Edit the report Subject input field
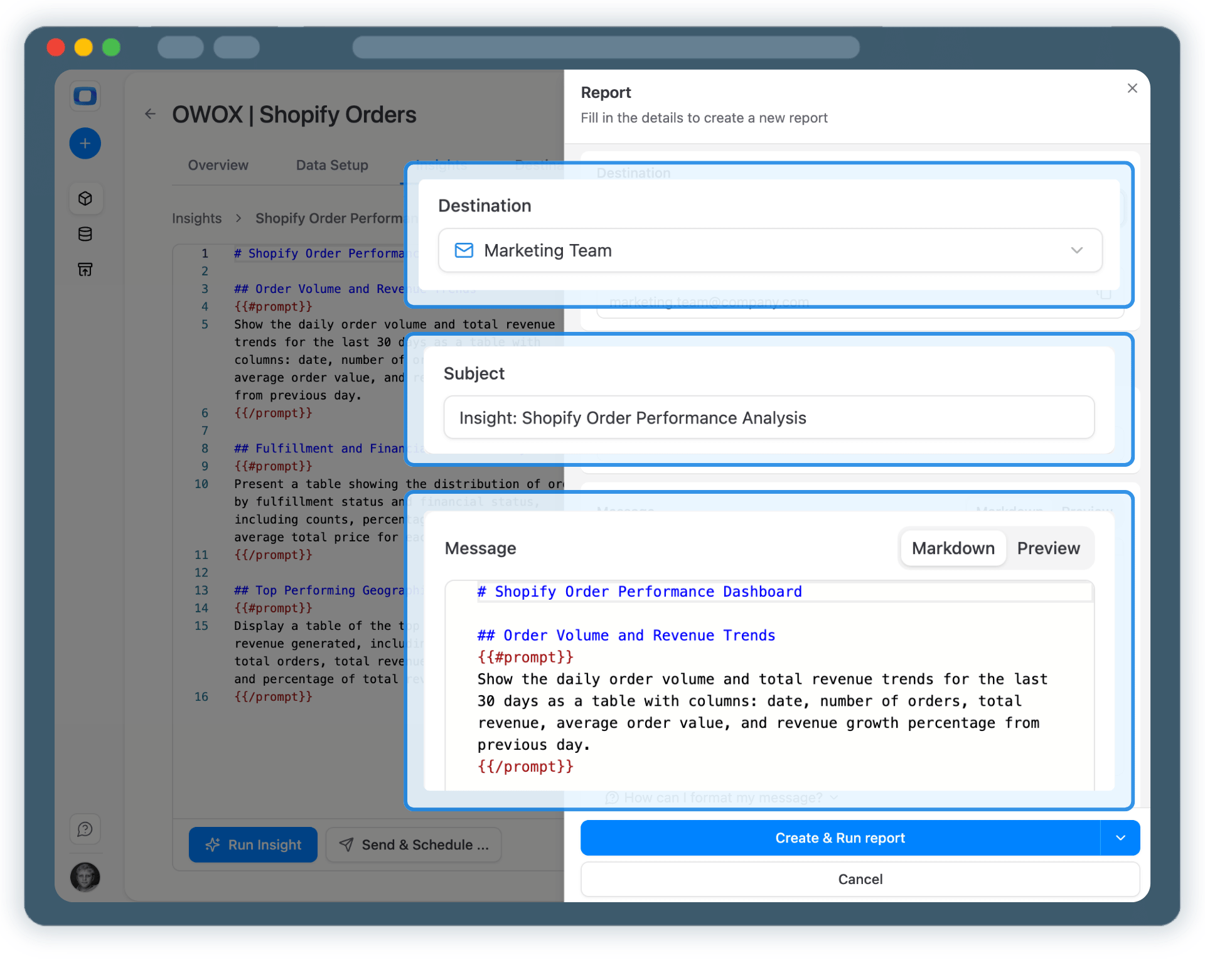 pos(769,417)
